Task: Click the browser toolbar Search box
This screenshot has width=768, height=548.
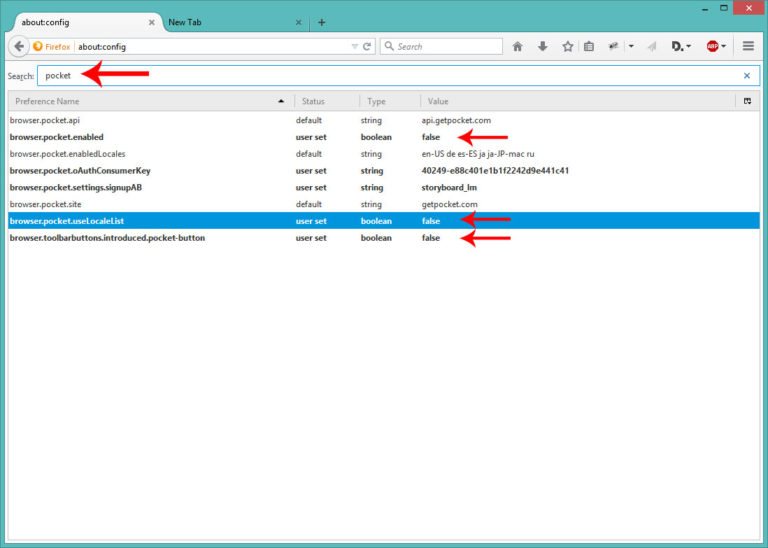Action: click(441, 47)
